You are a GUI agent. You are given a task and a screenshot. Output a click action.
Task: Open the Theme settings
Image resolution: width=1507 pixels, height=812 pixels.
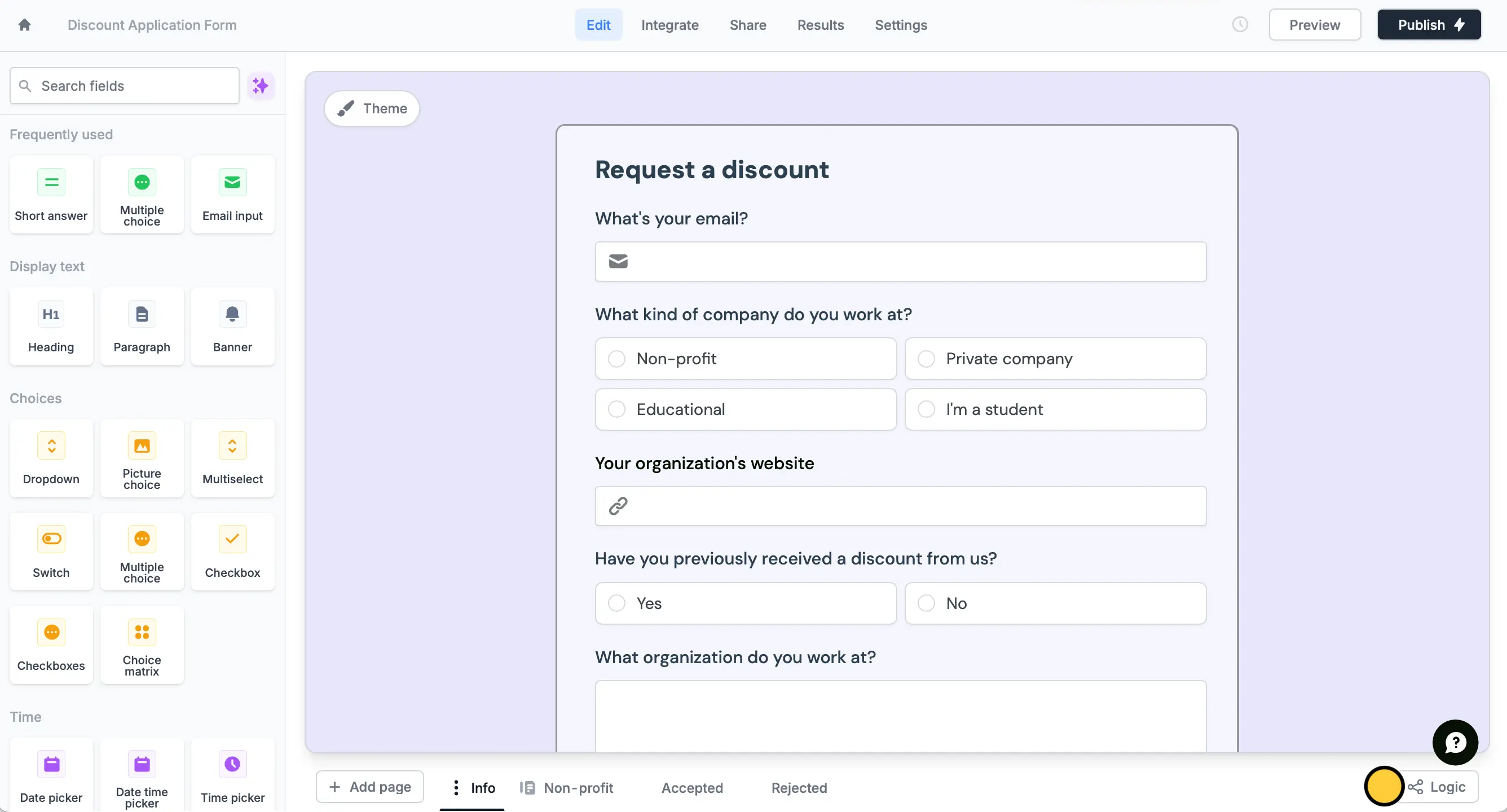372,108
